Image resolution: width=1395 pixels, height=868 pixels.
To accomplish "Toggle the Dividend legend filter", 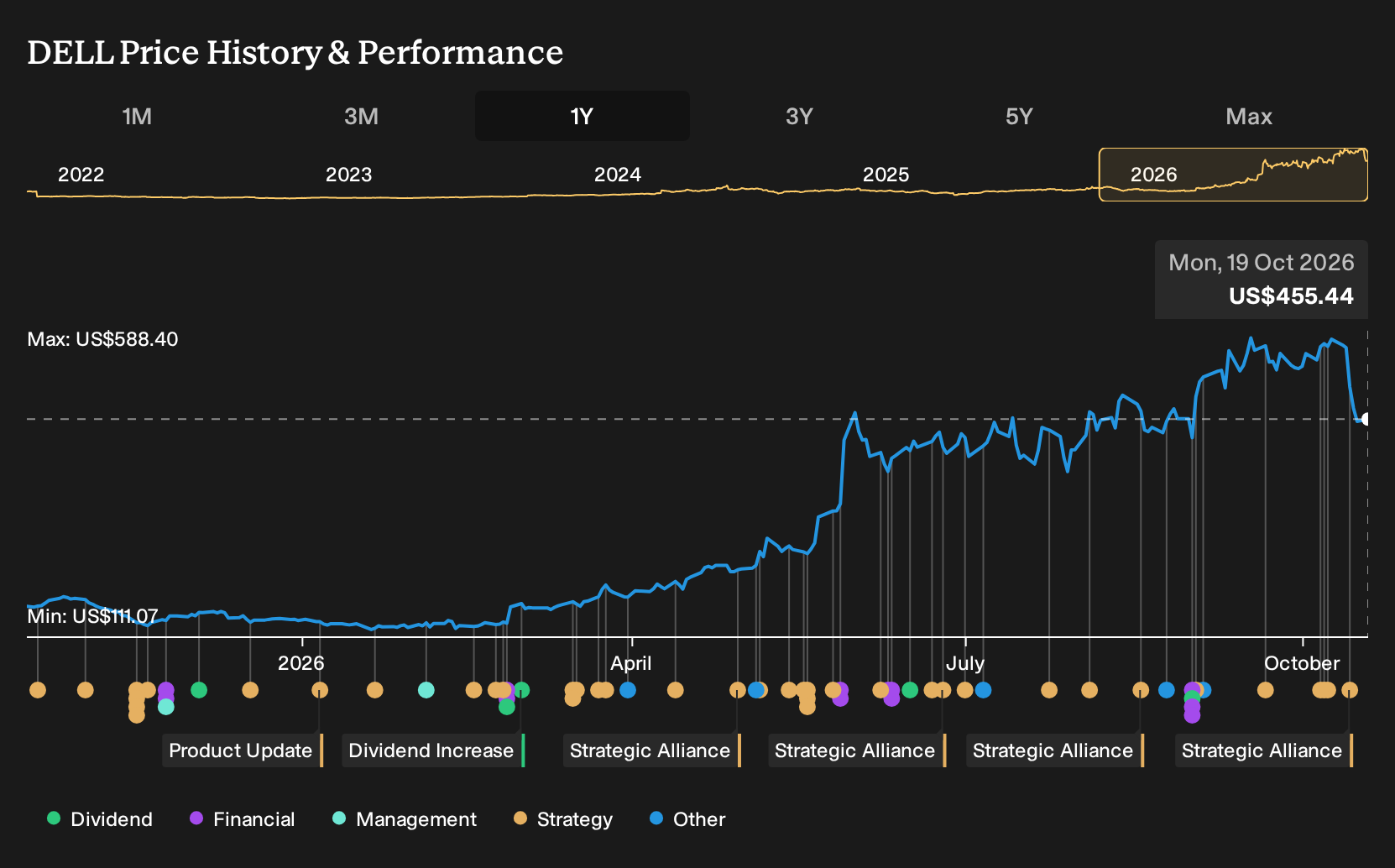I will point(100,819).
